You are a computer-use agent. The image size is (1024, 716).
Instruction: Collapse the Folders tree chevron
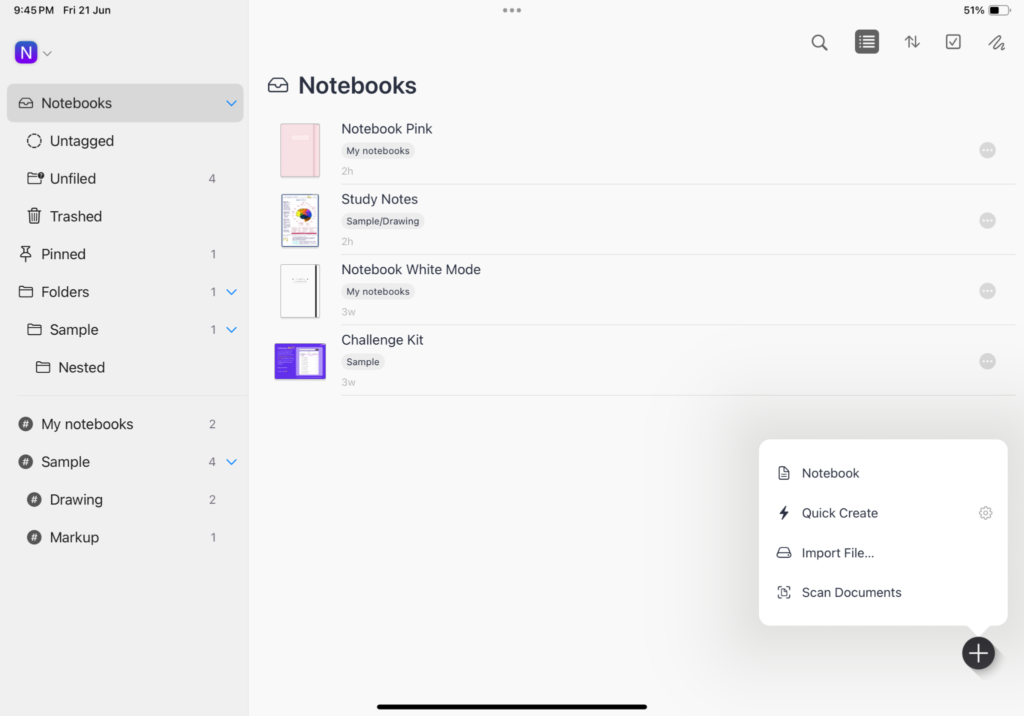pos(231,291)
